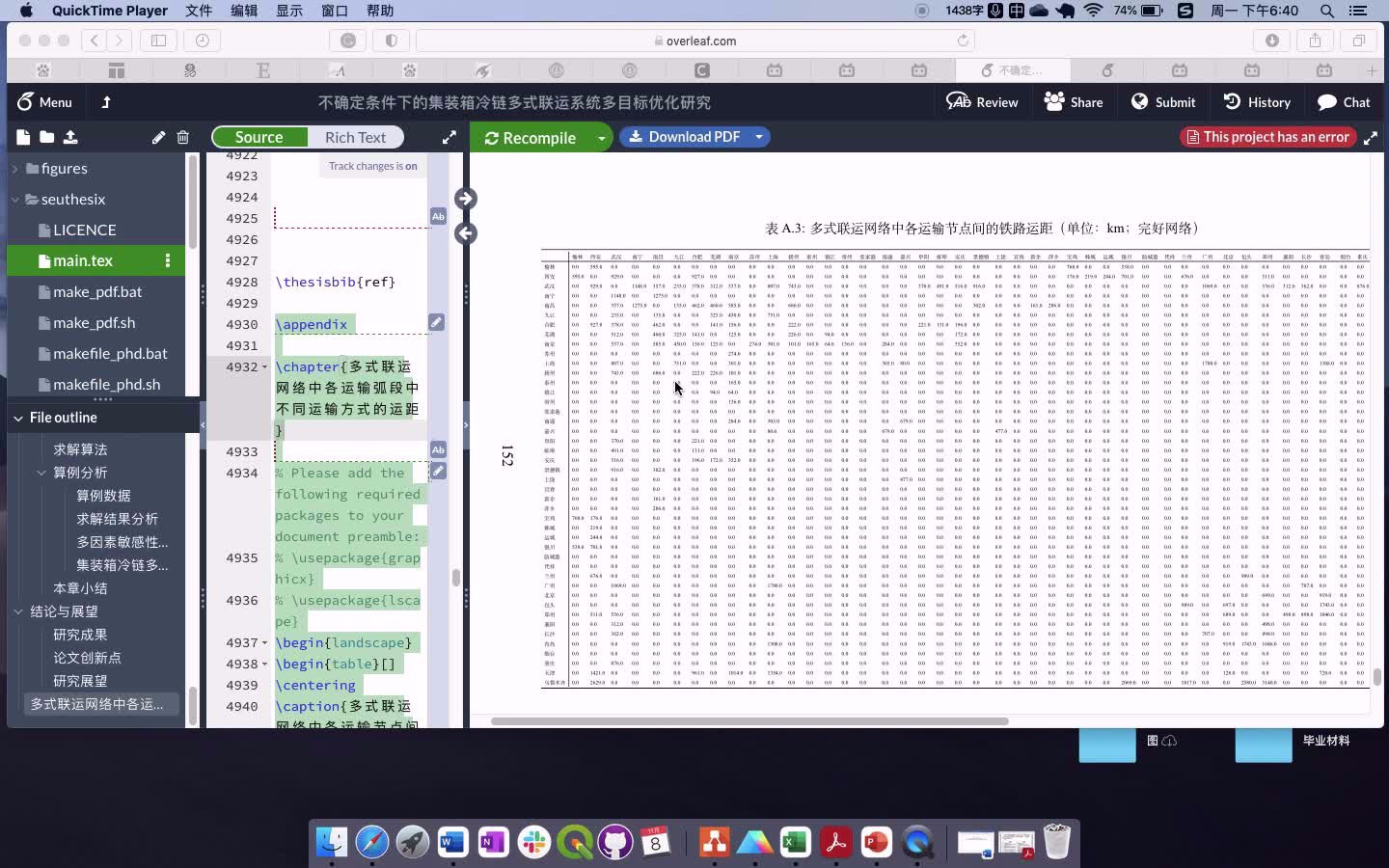Screen dimensions: 1389x868
Task: Open the 显示 menu
Action: (x=289, y=11)
